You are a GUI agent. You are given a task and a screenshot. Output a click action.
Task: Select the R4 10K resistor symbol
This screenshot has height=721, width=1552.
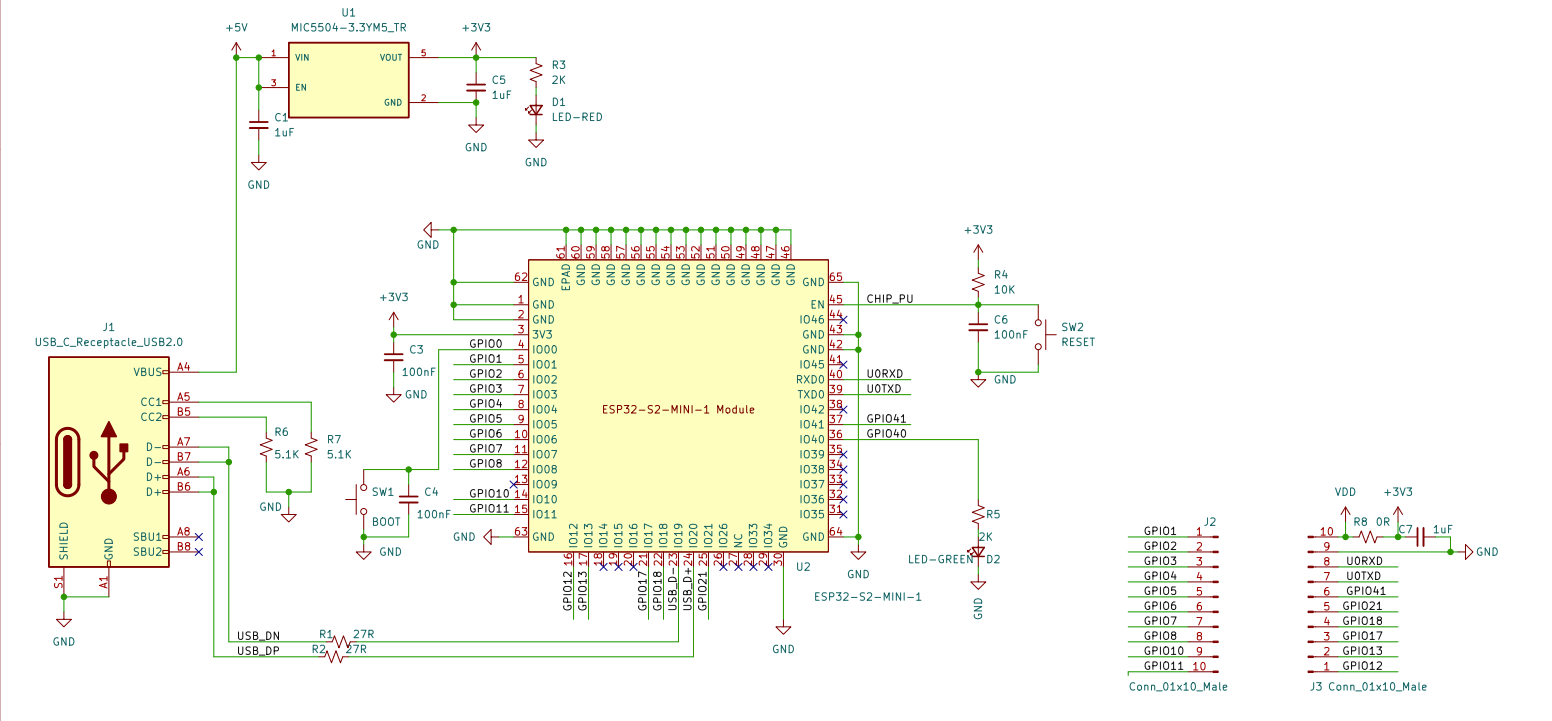tap(977, 282)
